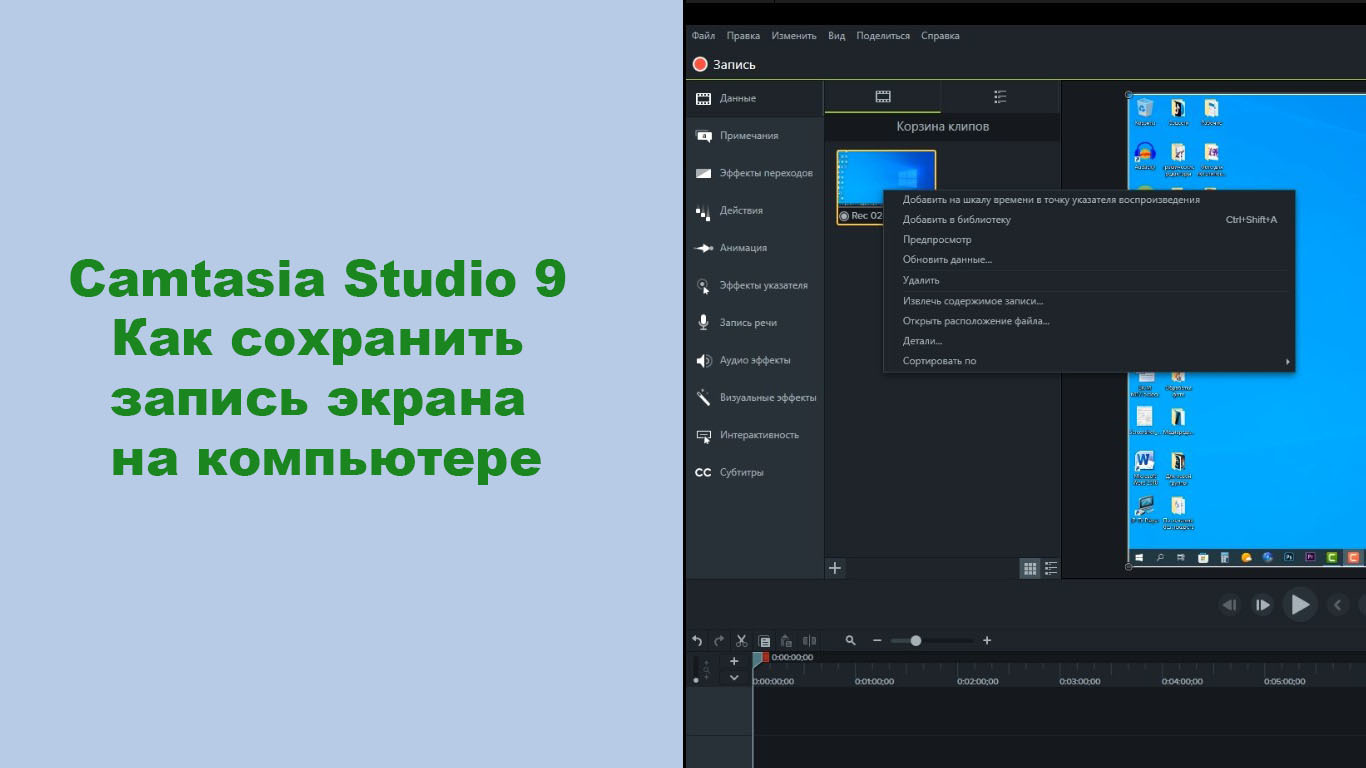
Task: Expand the track options chevron
Action: (x=734, y=677)
